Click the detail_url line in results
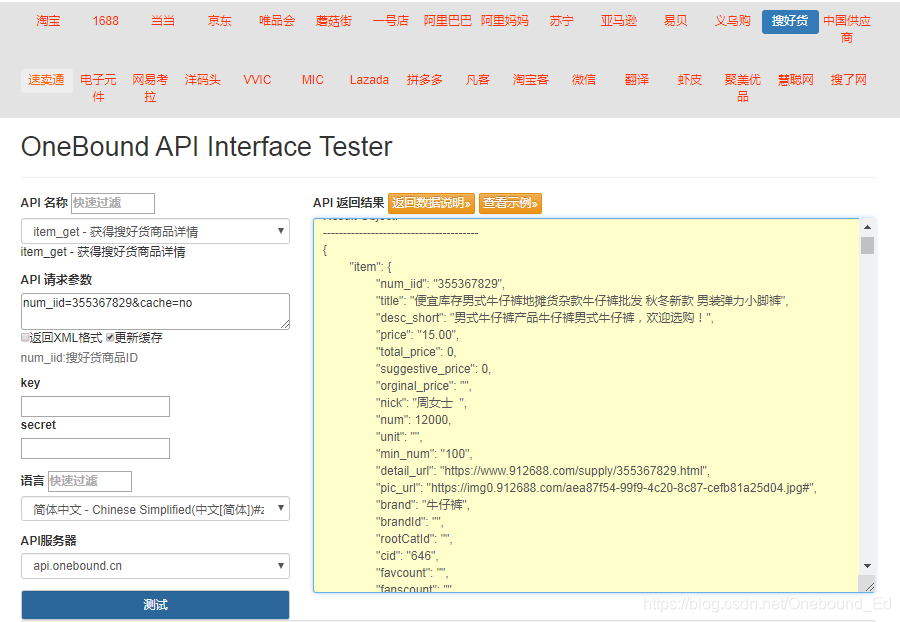The width and height of the screenshot is (900, 622). pos(543,471)
